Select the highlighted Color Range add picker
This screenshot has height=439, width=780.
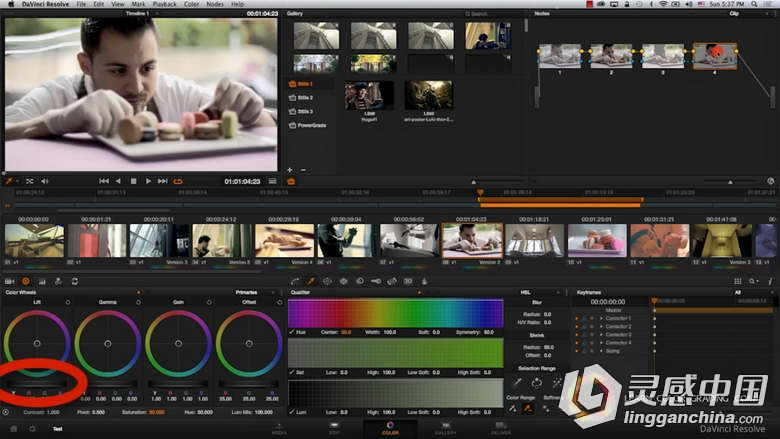529,409
